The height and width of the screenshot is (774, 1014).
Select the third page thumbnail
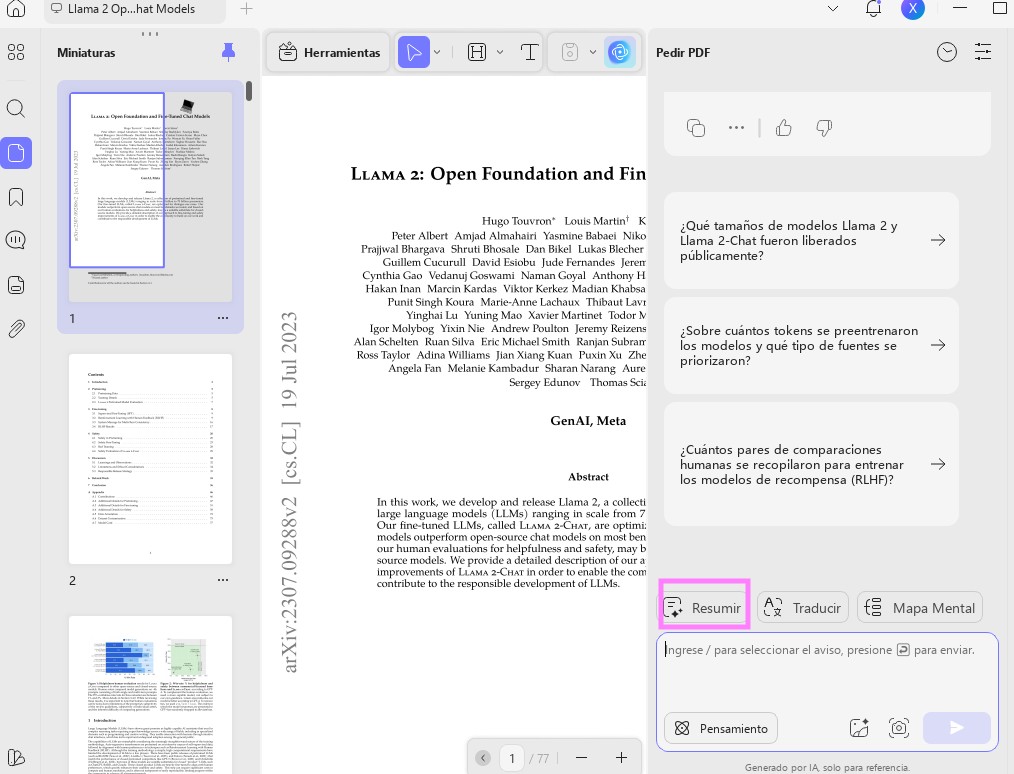tap(150, 694)
